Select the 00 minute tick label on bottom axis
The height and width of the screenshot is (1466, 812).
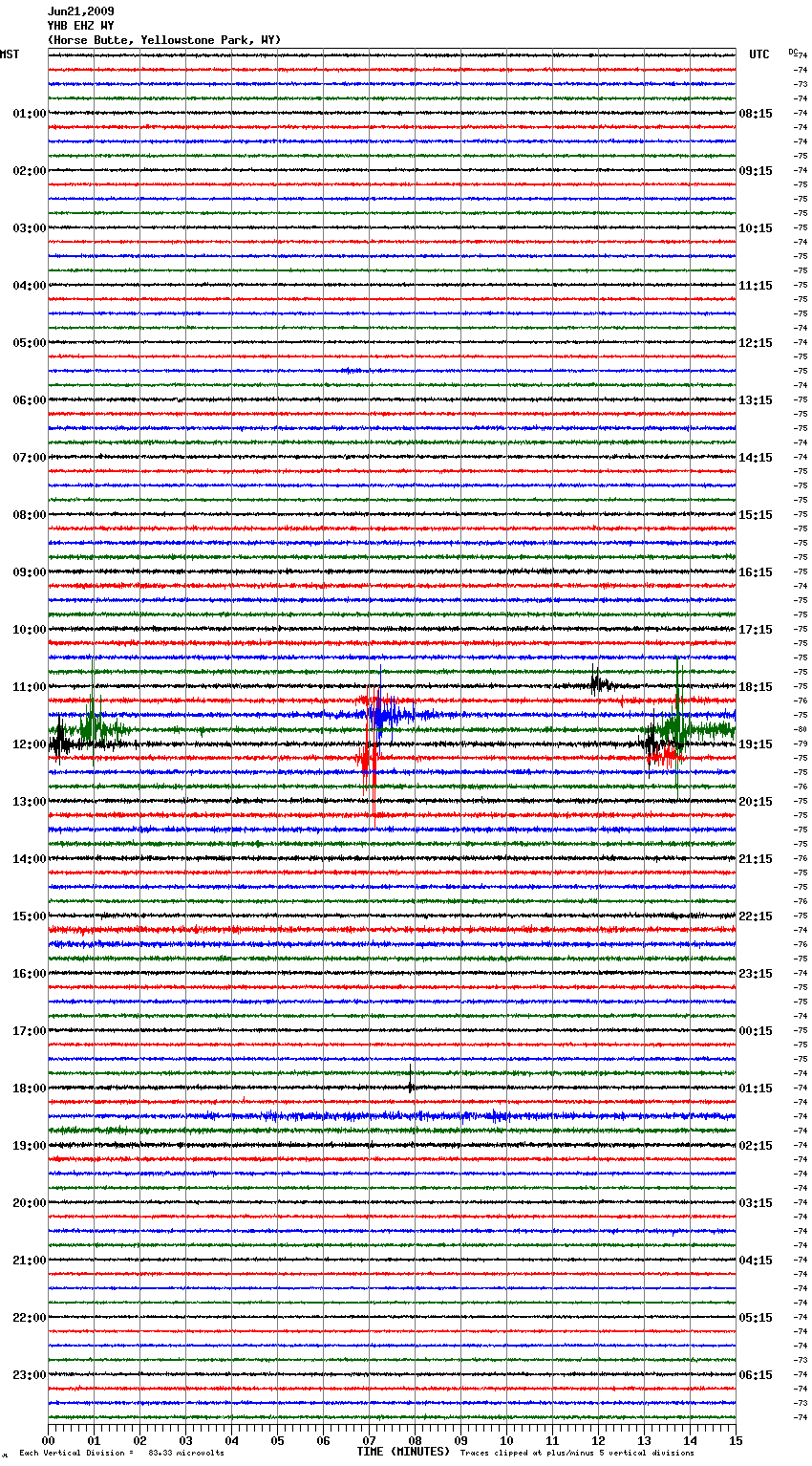48,1440
